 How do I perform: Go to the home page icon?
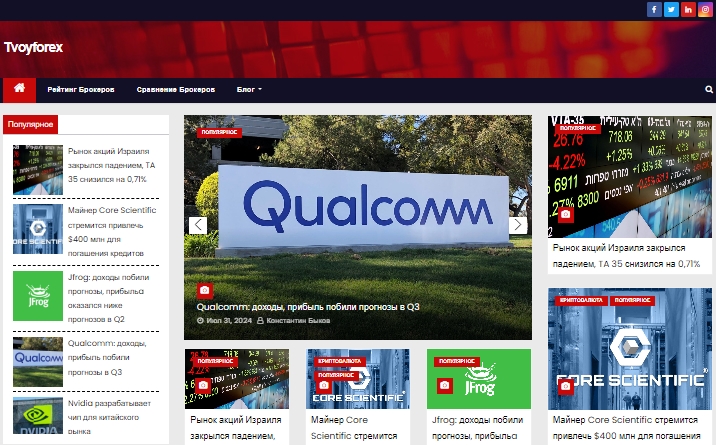(x=19, y=90)
